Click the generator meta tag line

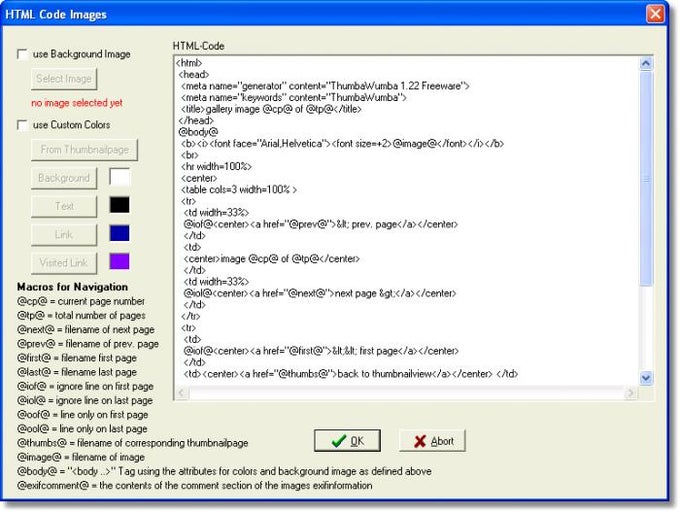click(325, 86)
